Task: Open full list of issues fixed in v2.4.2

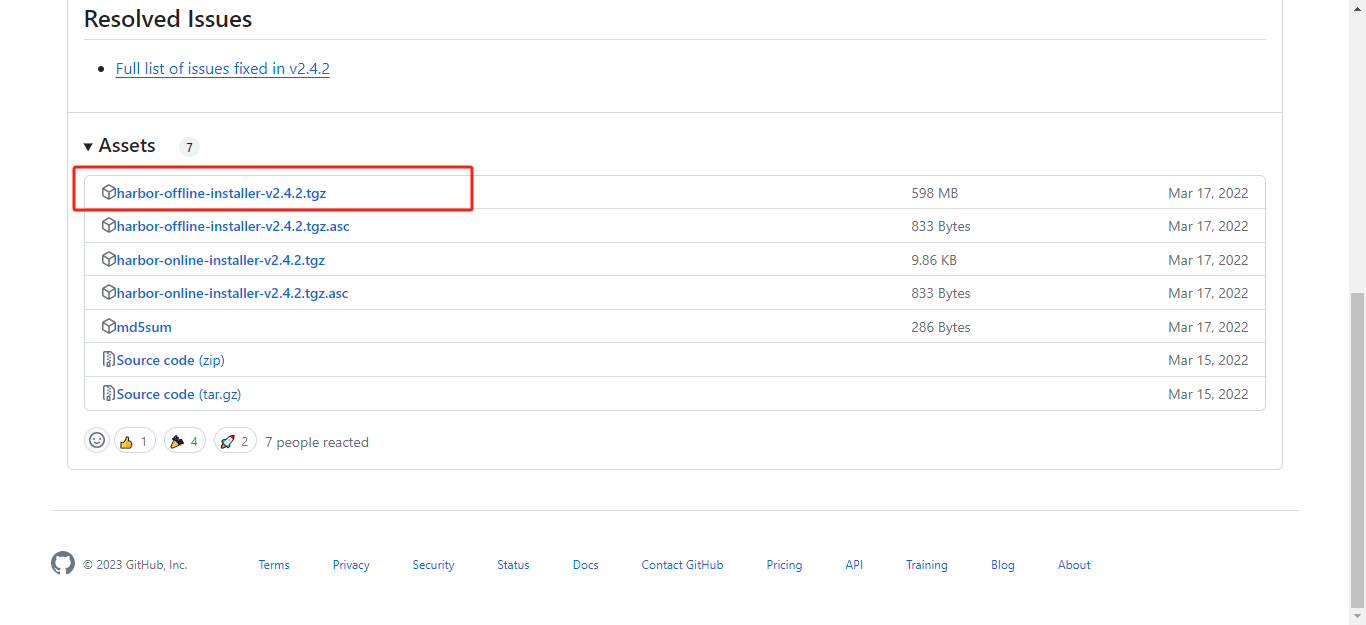Action: pos(223,69)
